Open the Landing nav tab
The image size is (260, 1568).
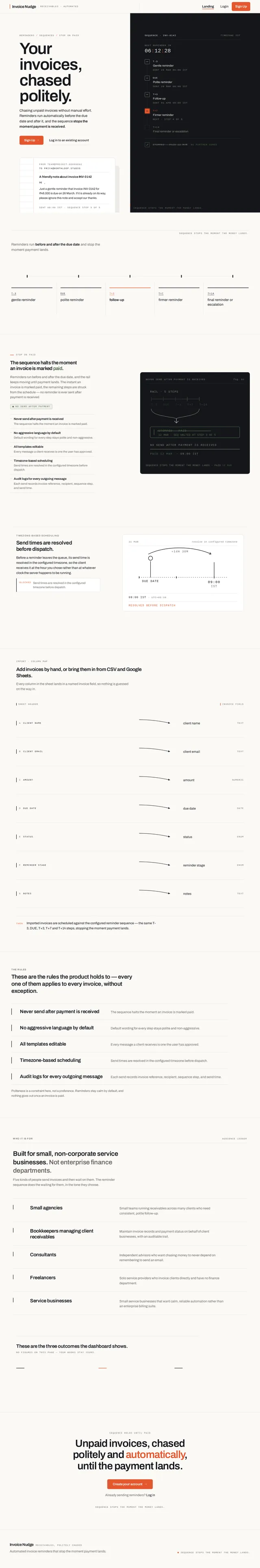click(208, 6)
